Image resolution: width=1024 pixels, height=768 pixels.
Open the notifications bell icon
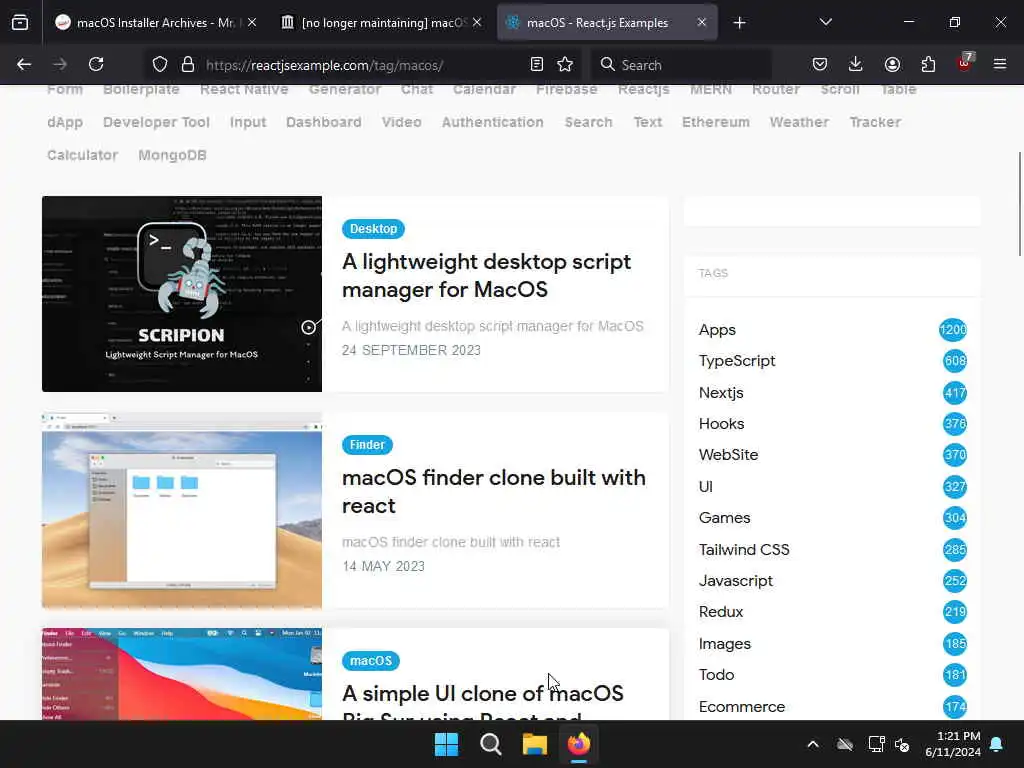pos(997,744)
